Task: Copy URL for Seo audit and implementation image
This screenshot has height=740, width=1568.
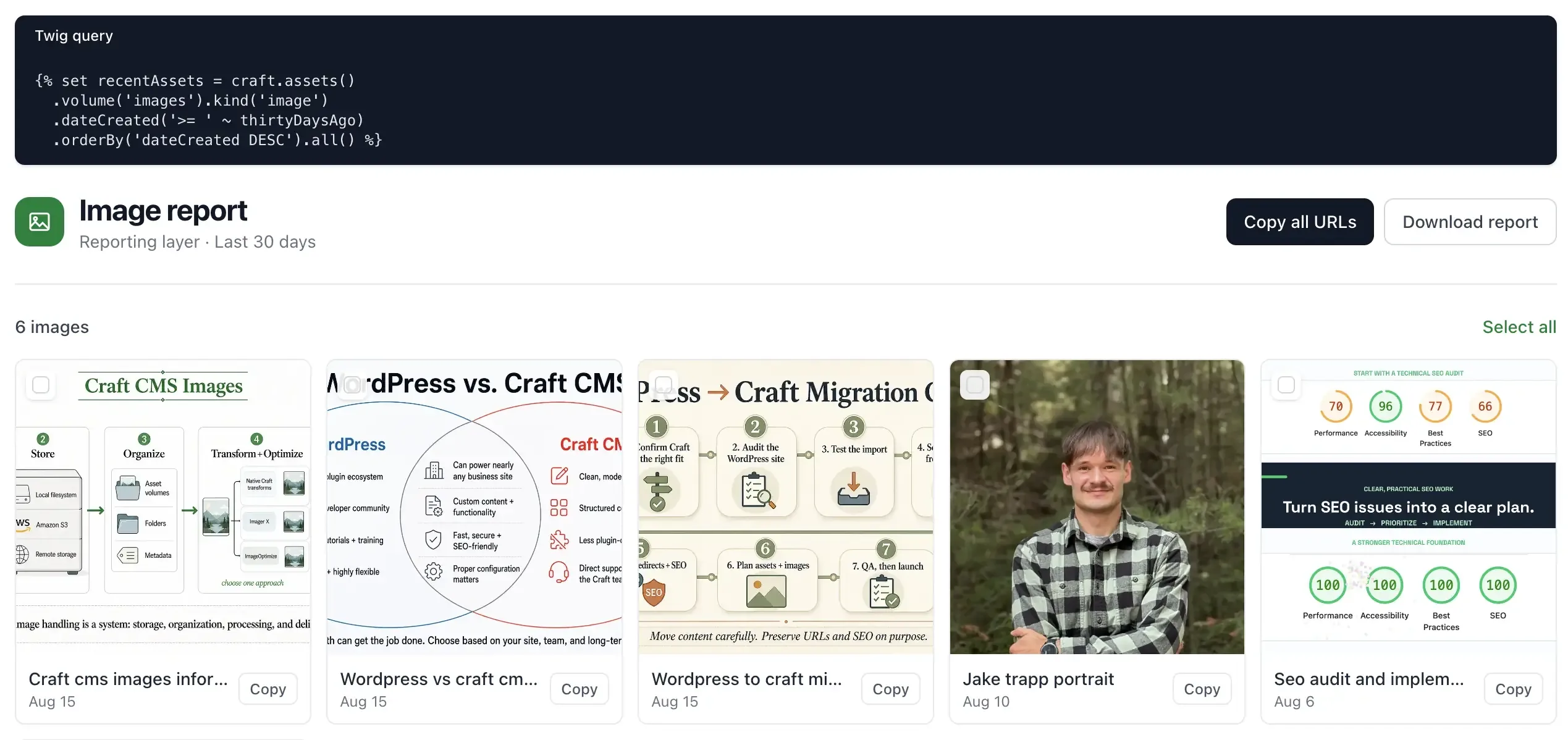Action: point(1514,689)
